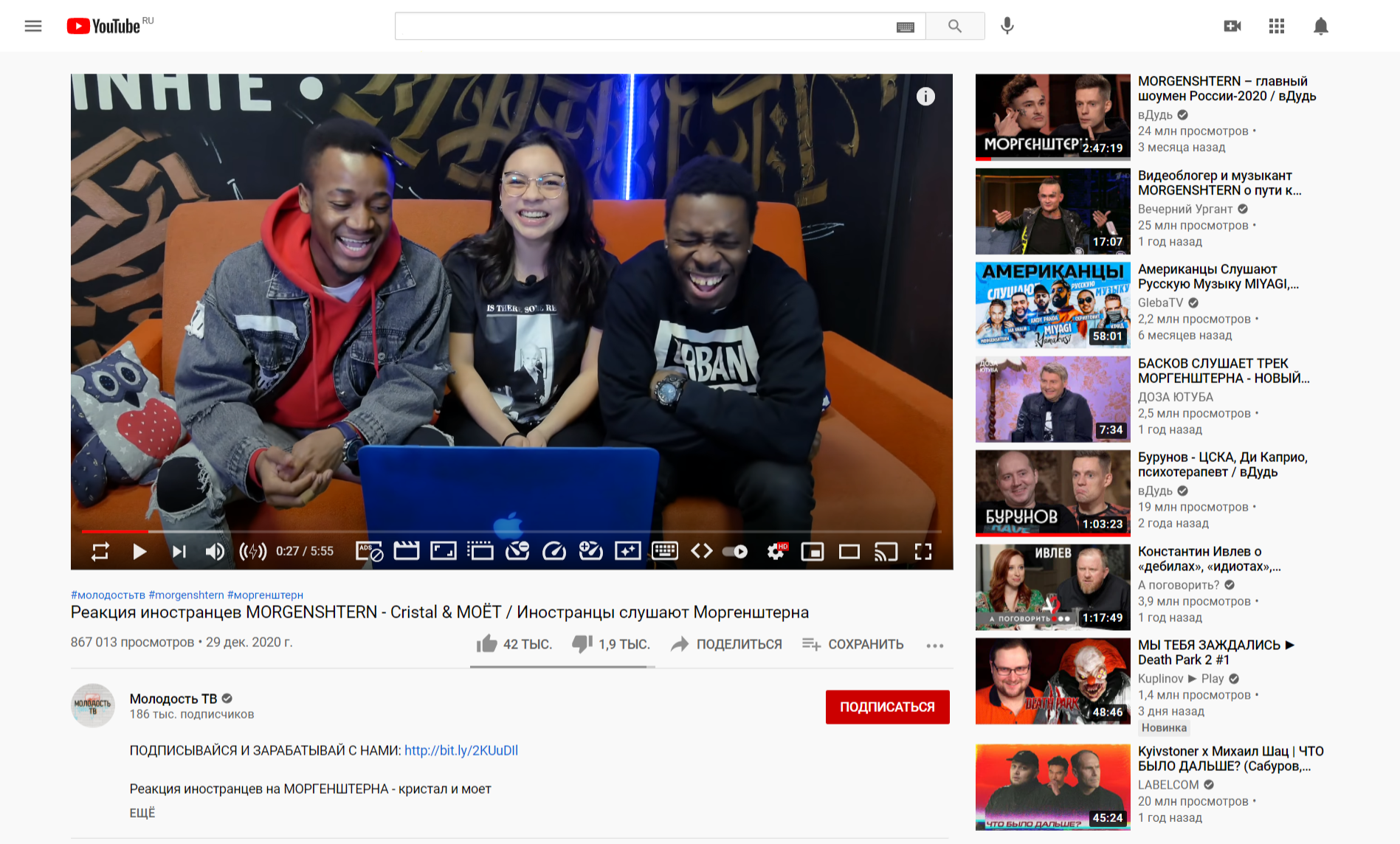Increase playback speed gauge icon
This screenshot has width=1400, height=844.
tap(591, 551)
